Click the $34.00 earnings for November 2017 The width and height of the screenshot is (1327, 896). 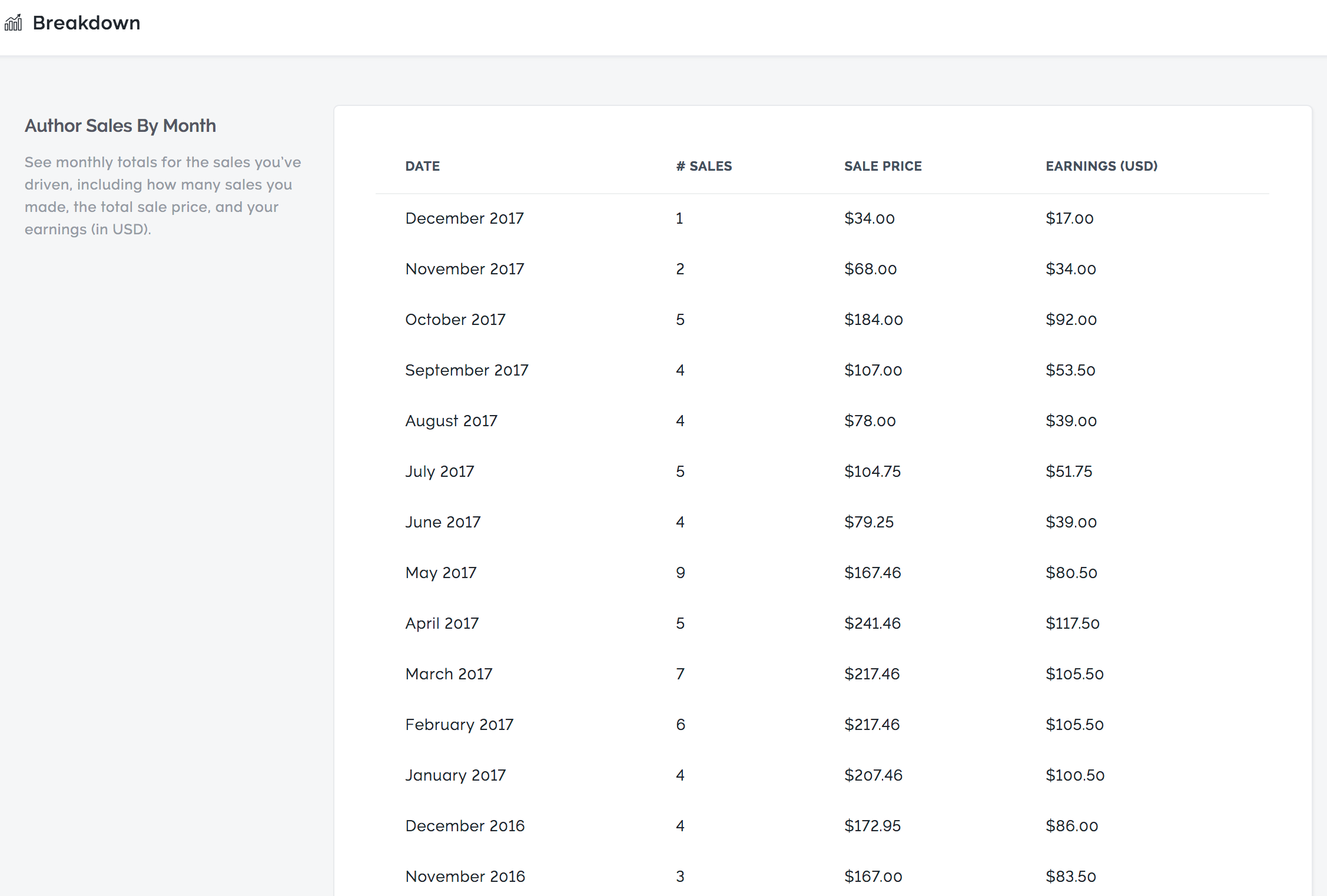pyautogui.click(x=1071, y=269)
